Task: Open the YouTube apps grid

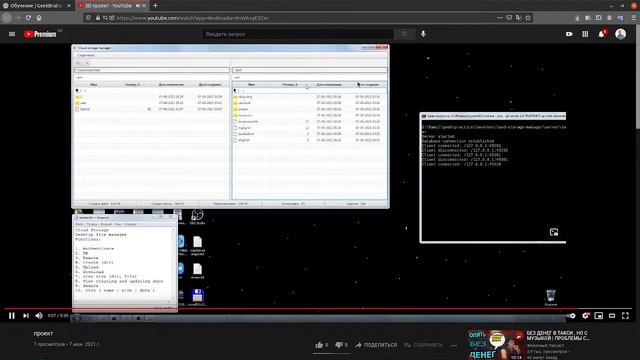Action: click(x=585, y=34)
